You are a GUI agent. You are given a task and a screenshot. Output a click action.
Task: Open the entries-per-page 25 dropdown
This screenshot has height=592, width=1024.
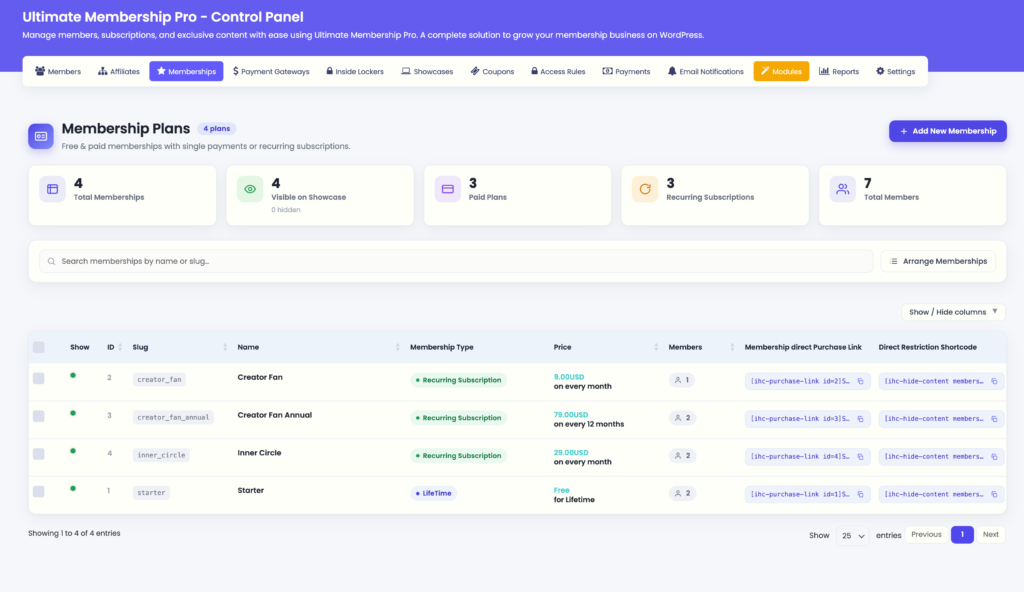click(x=852, y=536)
